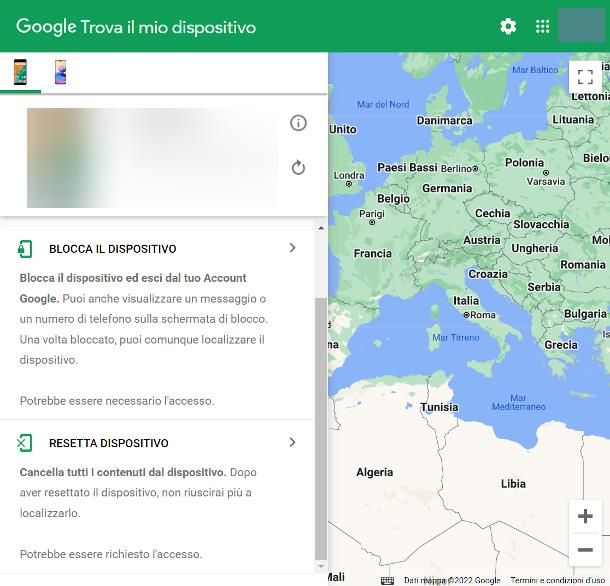Image resolution: width=610 pixels, height=586 pixels.
Task: Click Polonia label on map
Action: 524,163
